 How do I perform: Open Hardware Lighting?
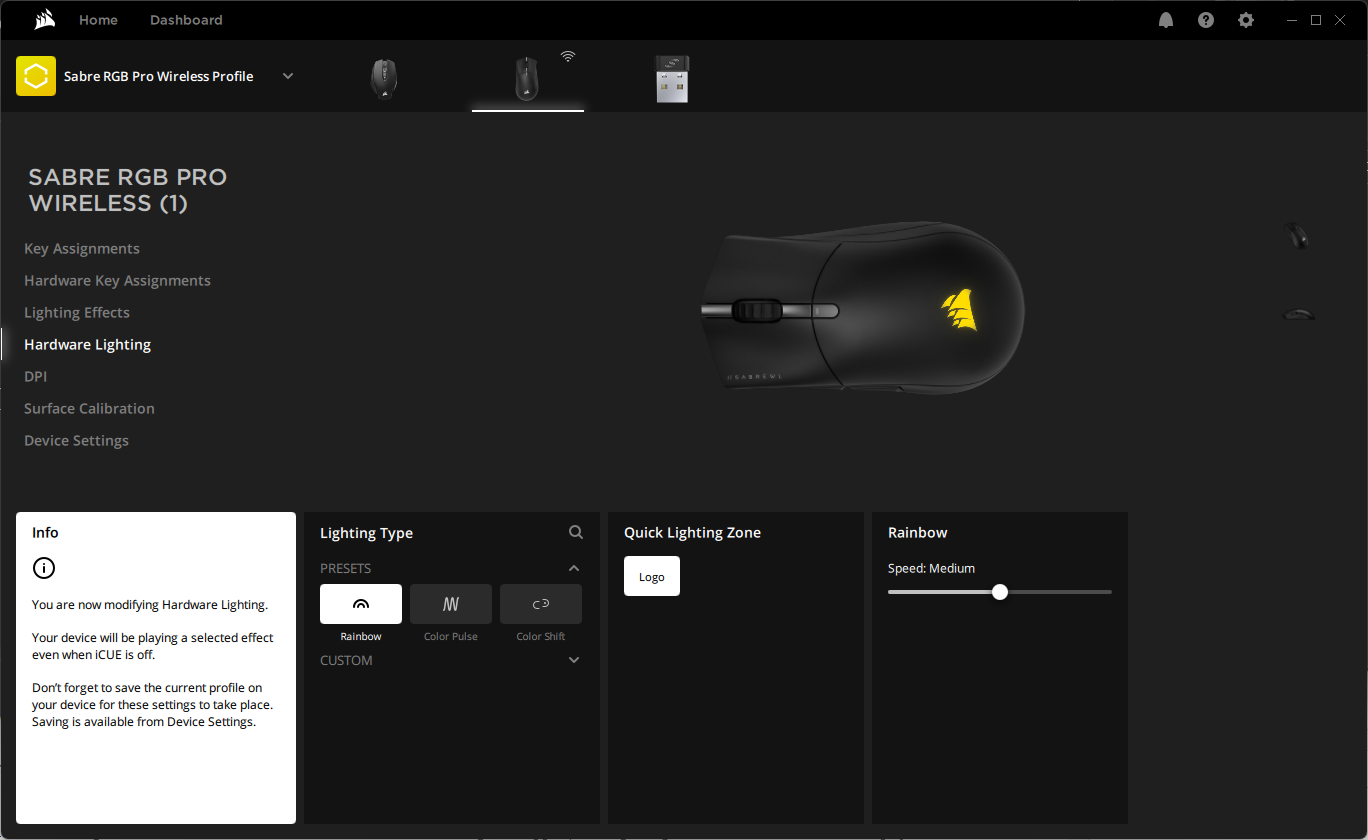coord(87,345)
